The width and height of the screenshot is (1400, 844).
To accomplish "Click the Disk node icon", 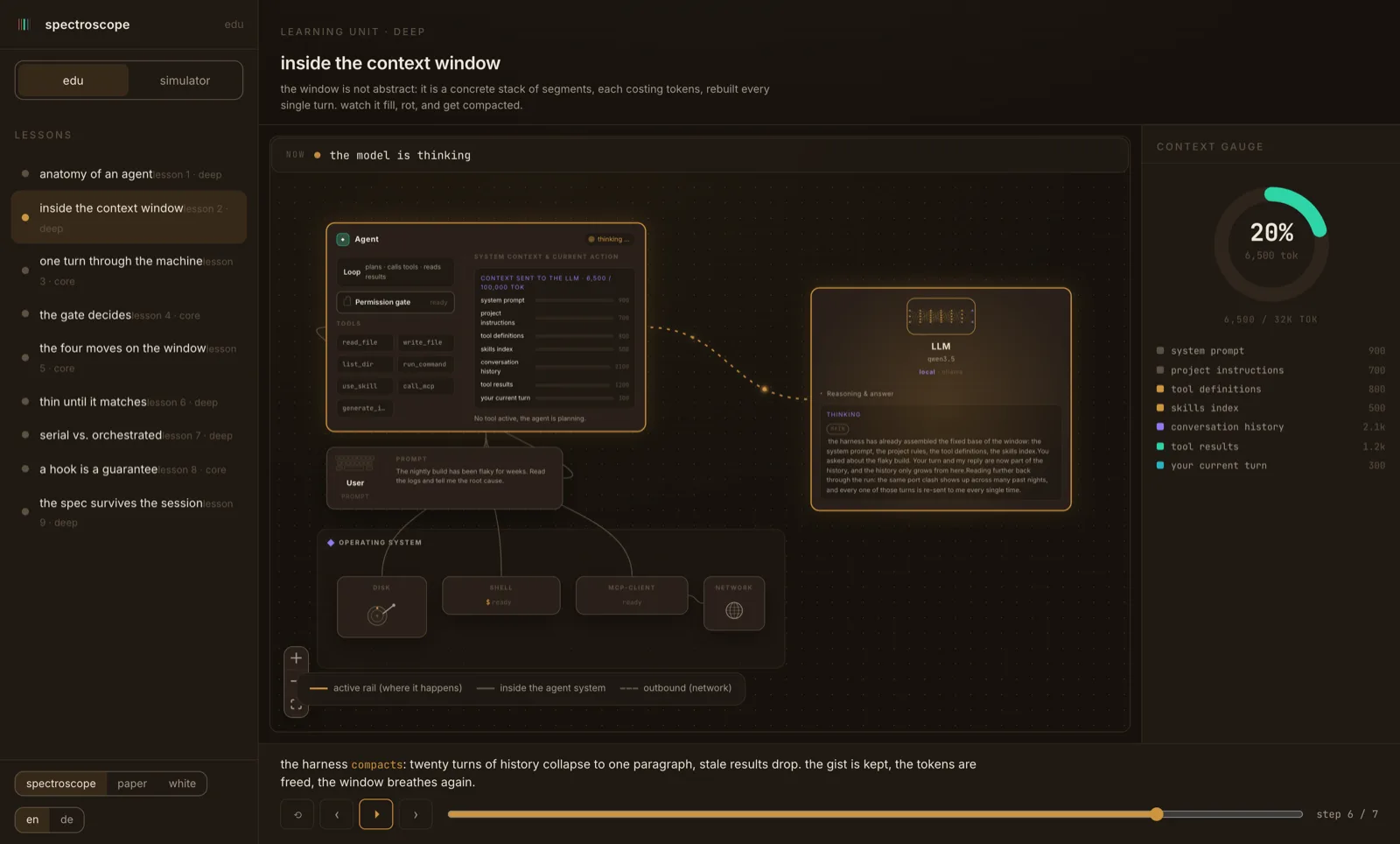I will tap(381, 614).
